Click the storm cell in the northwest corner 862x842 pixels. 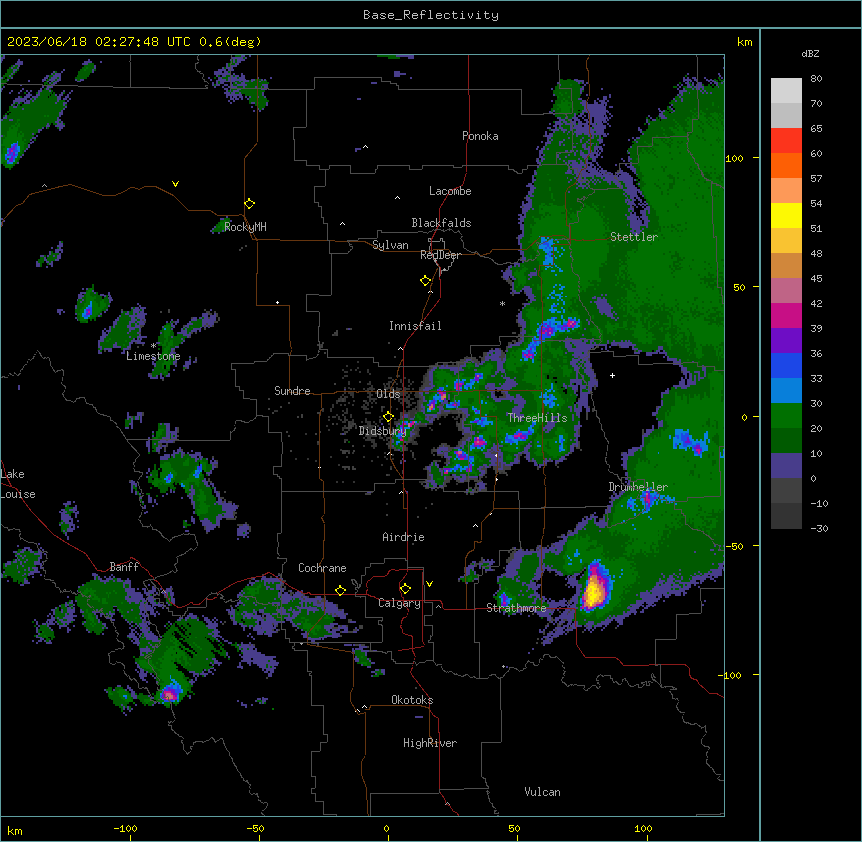pos(12,152)
